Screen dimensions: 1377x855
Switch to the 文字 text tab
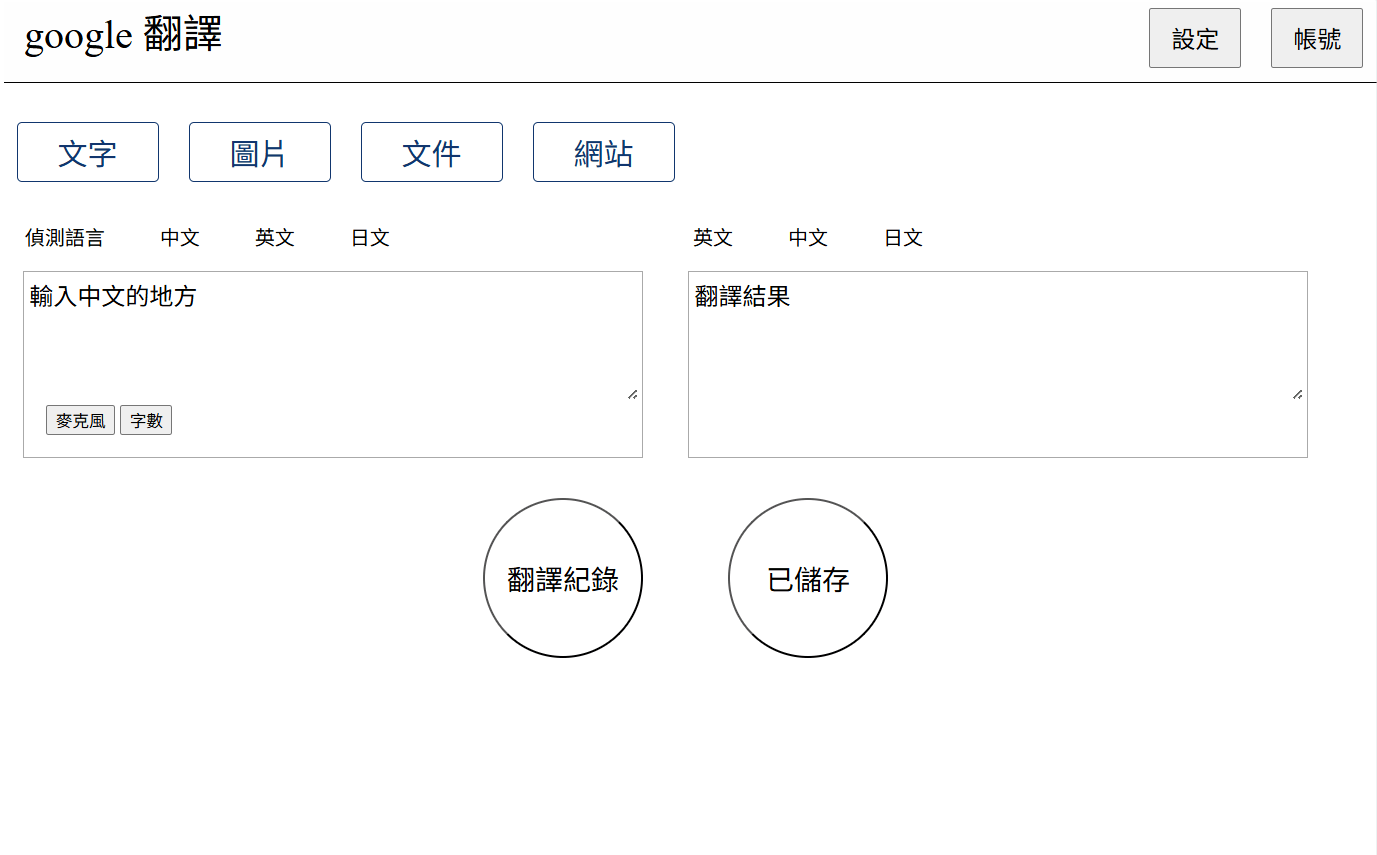point(88,152)
